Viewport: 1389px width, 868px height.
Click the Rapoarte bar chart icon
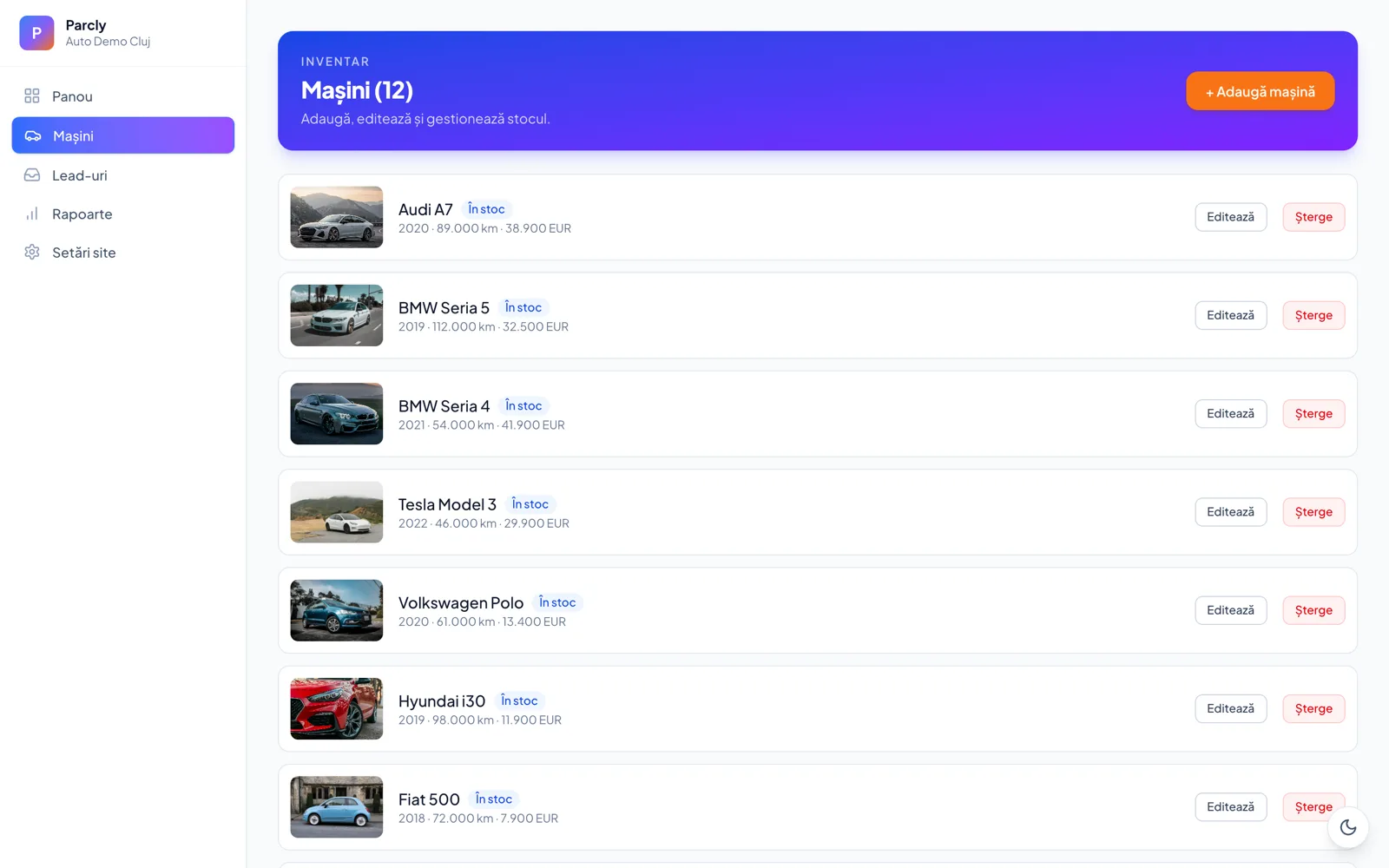pos(32,214)
